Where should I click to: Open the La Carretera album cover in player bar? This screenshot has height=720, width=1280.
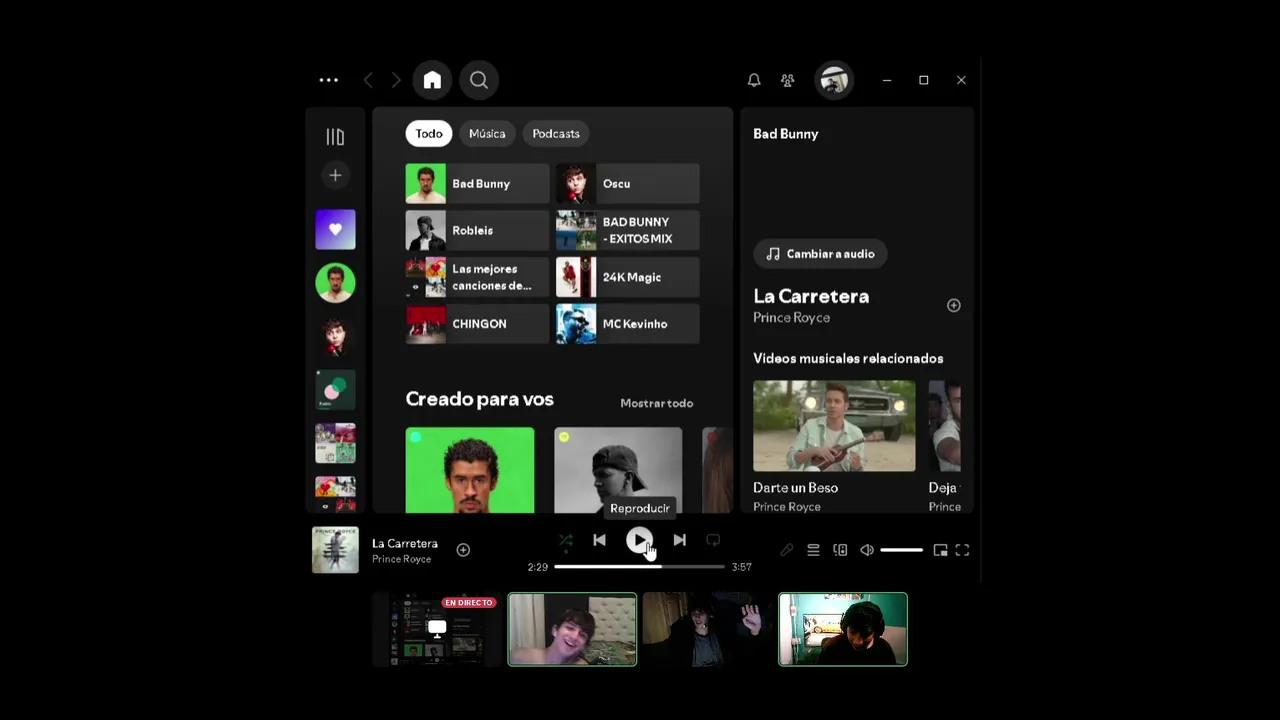(x=335, y=550)
